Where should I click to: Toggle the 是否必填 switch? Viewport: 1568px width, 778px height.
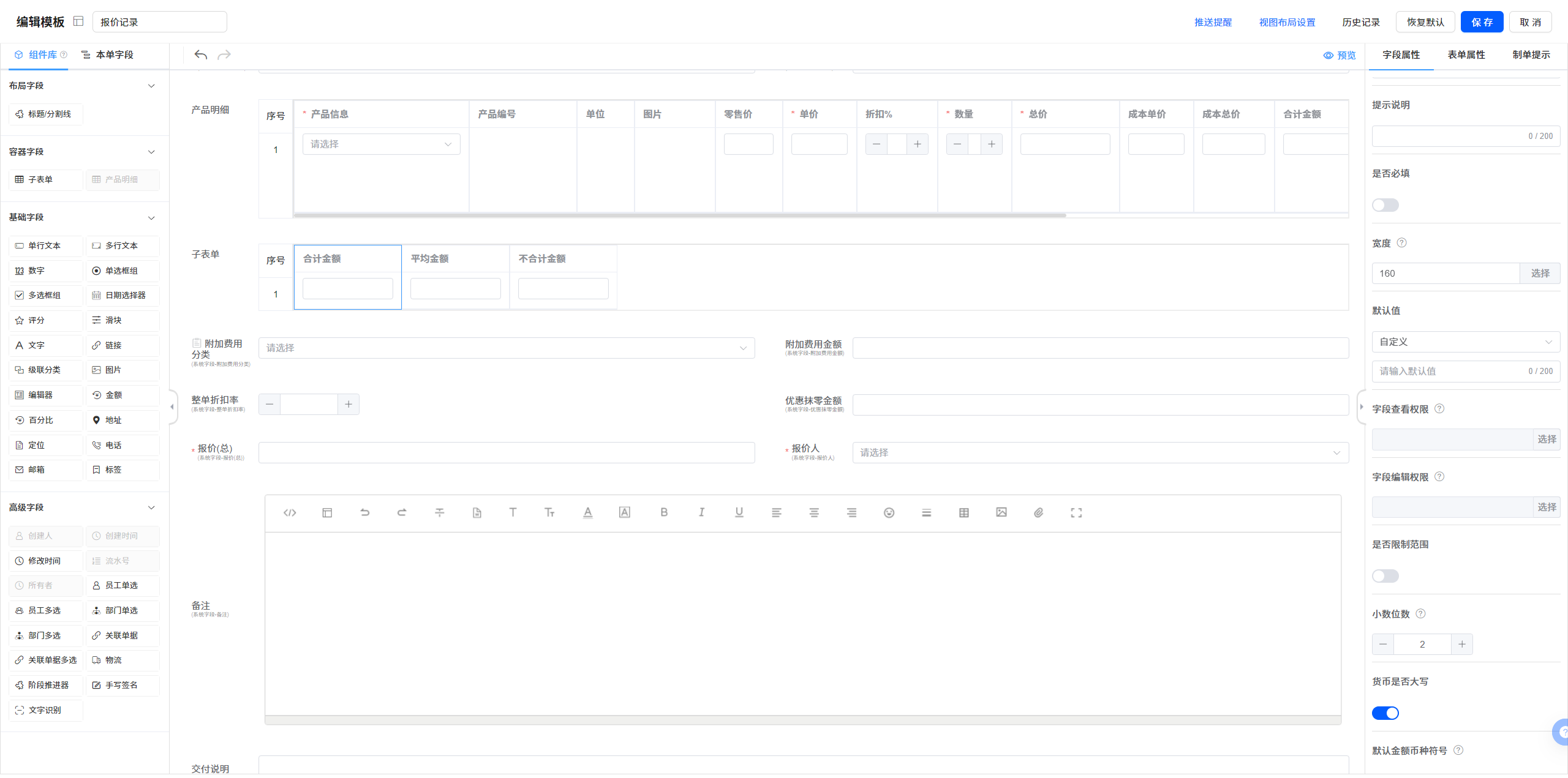1385,205
